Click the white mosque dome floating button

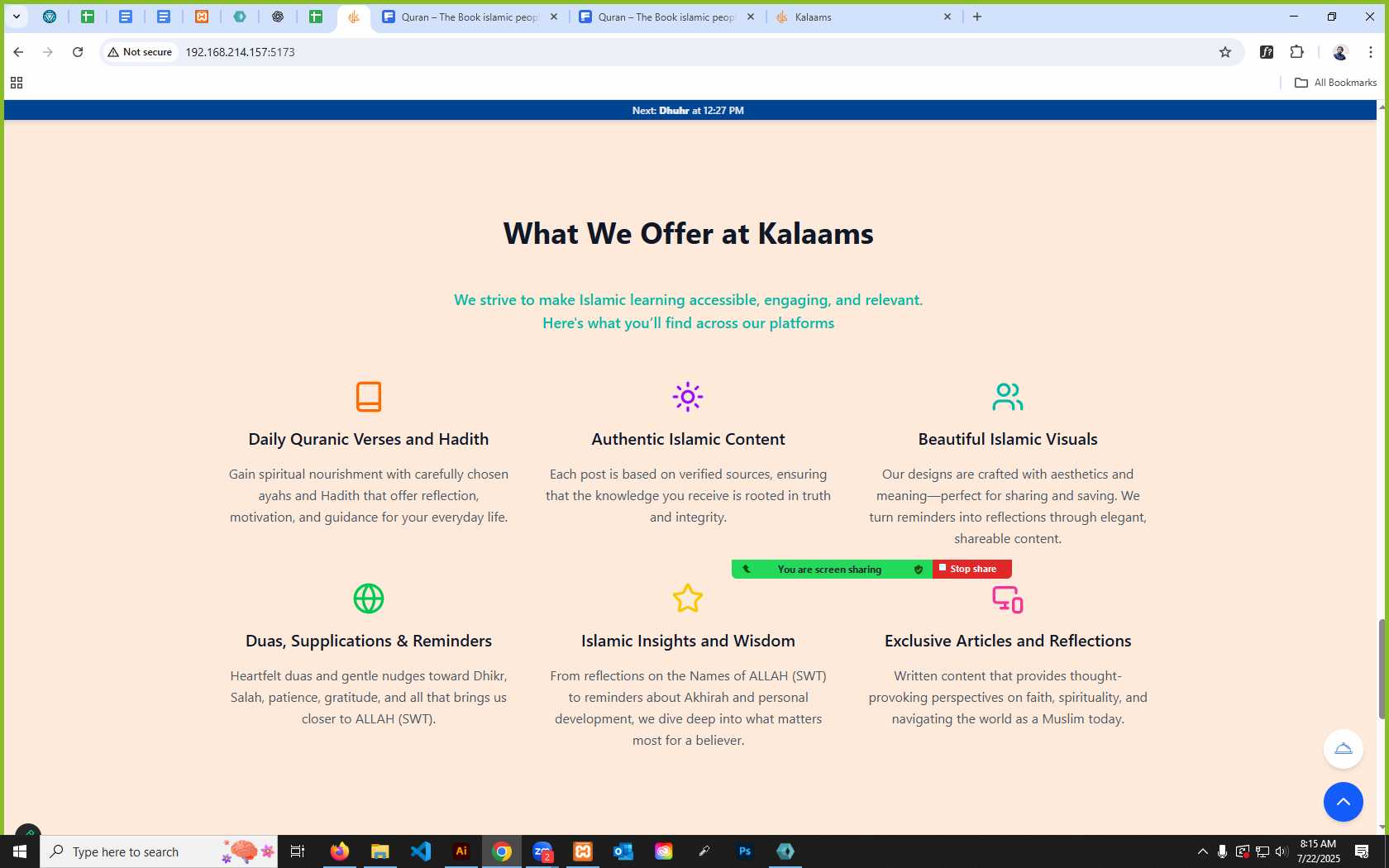(x=1344, y=749)
